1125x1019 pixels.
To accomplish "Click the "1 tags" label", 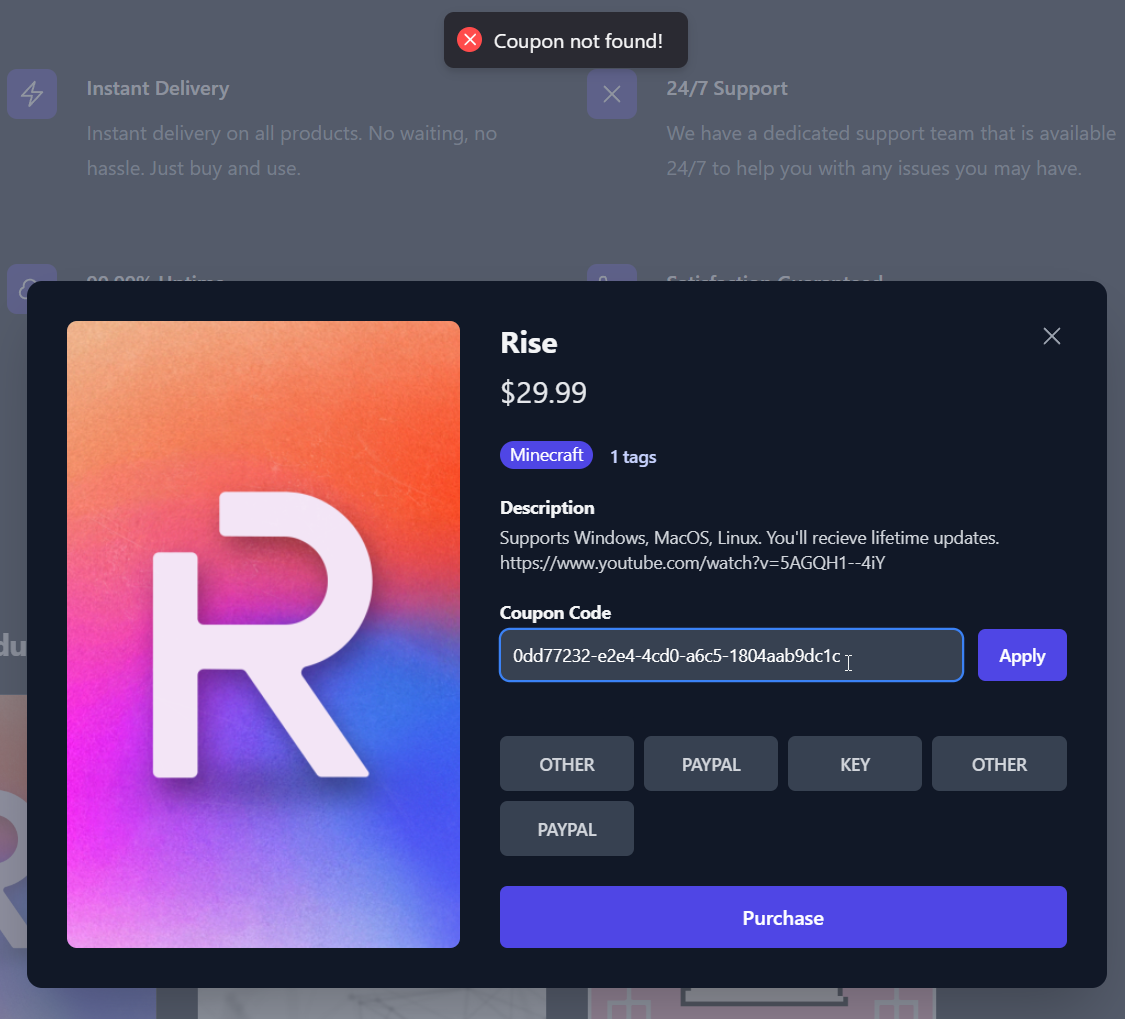I will [x=633, y=457].
